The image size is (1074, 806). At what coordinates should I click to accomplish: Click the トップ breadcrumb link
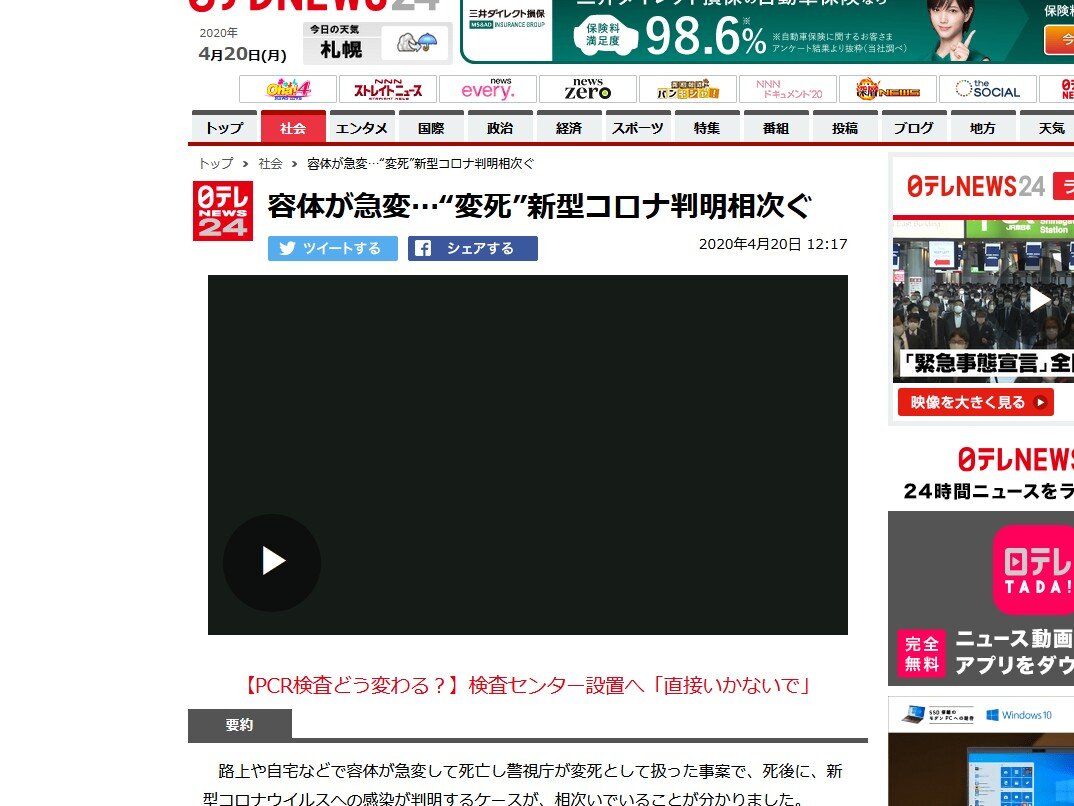click(216, 164)
